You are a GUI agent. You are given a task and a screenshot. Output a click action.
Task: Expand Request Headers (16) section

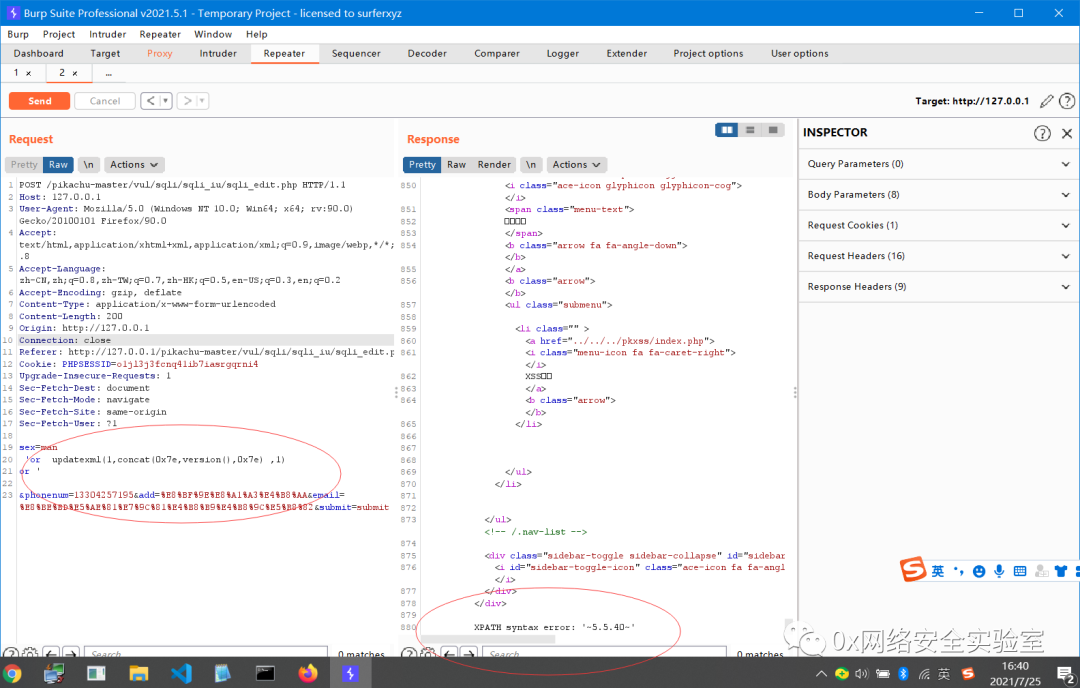[x=938, y=256]
